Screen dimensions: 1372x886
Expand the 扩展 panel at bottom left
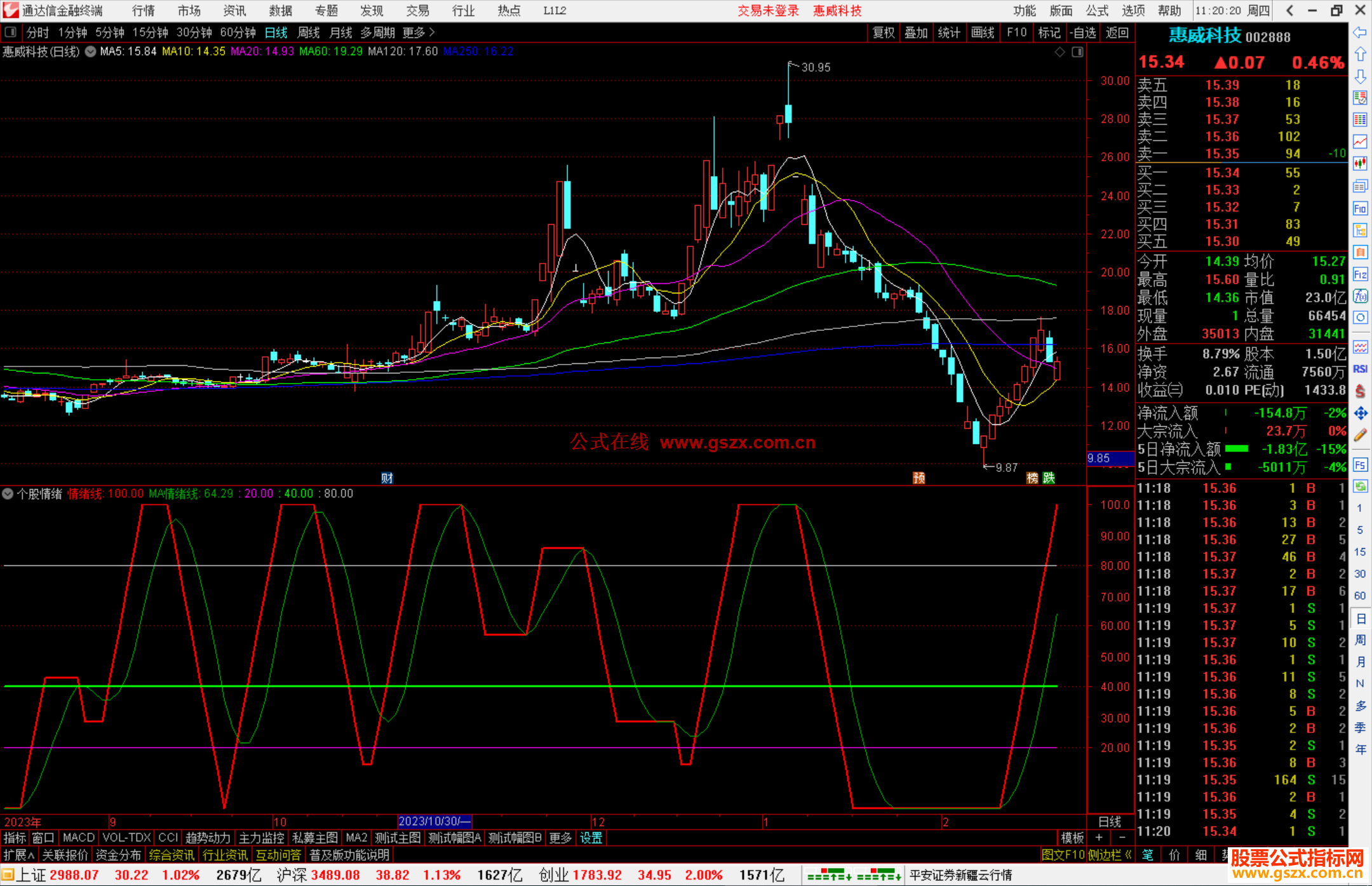pyautogui.click(x=19, y=855)
